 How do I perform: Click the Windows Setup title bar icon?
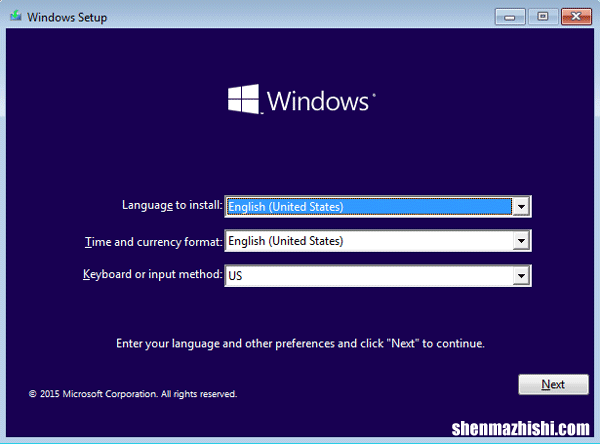click(x=16, y=16)
